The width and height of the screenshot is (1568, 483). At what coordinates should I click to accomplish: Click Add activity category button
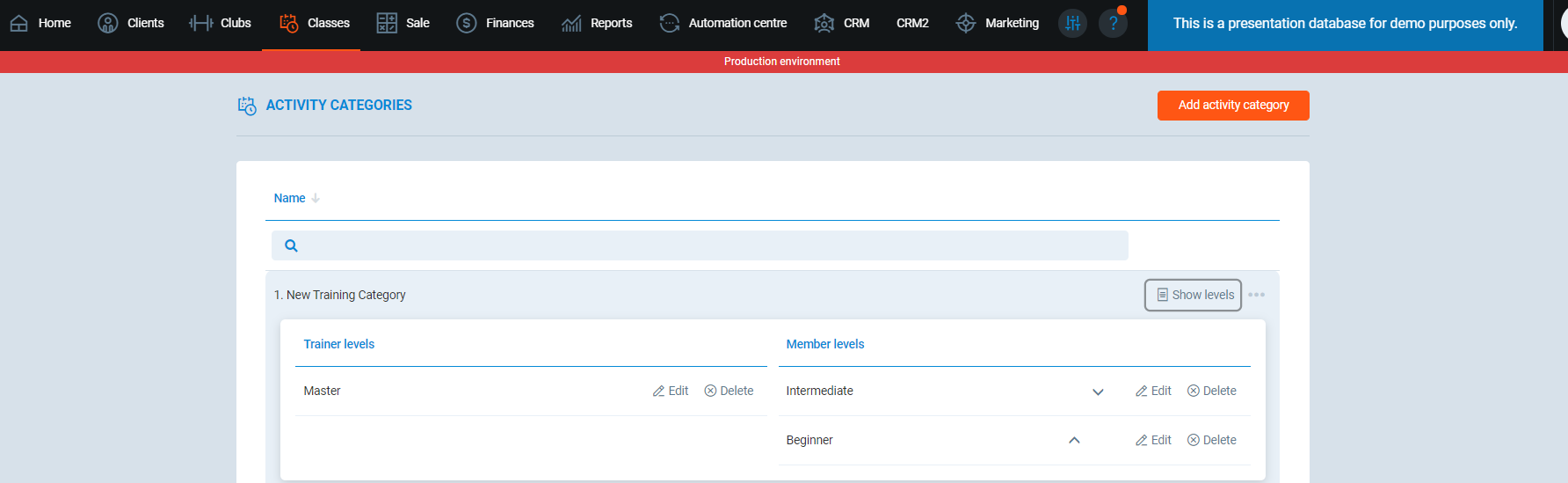[x=1232, y=106]
